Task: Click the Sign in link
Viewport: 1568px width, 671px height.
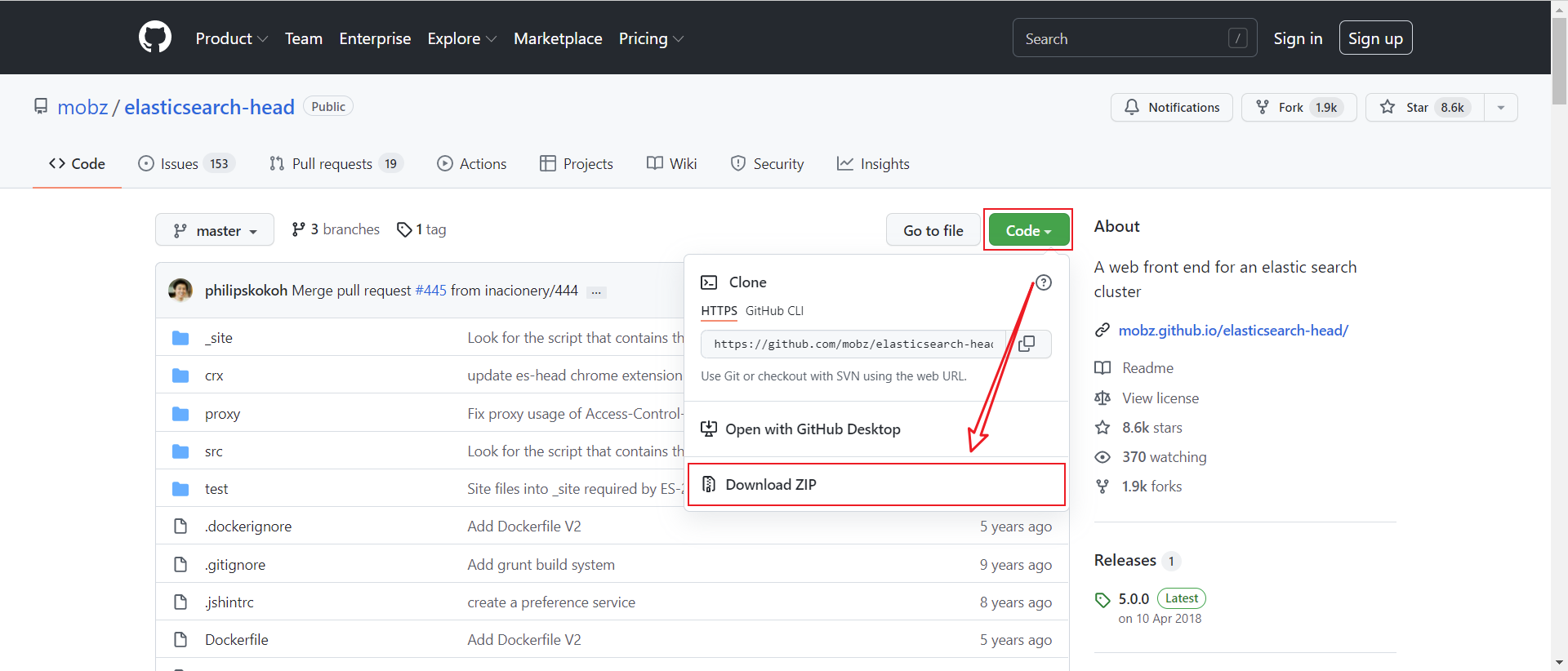Action: coord(1298,38)
